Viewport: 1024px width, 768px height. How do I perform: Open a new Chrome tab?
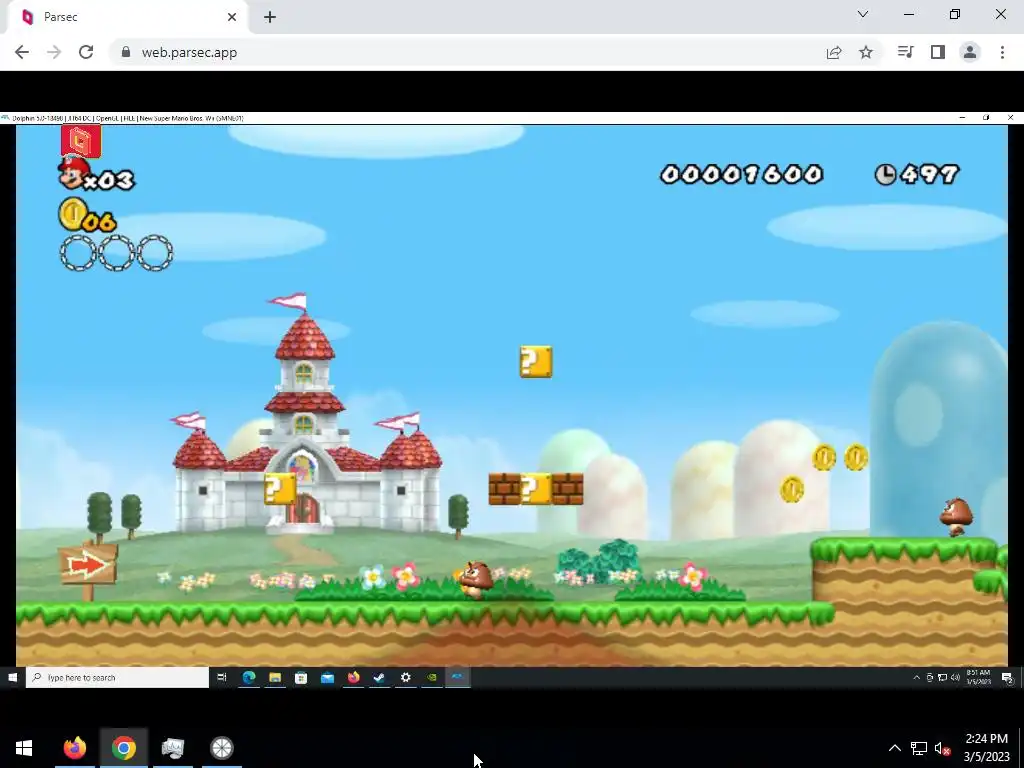270,17
